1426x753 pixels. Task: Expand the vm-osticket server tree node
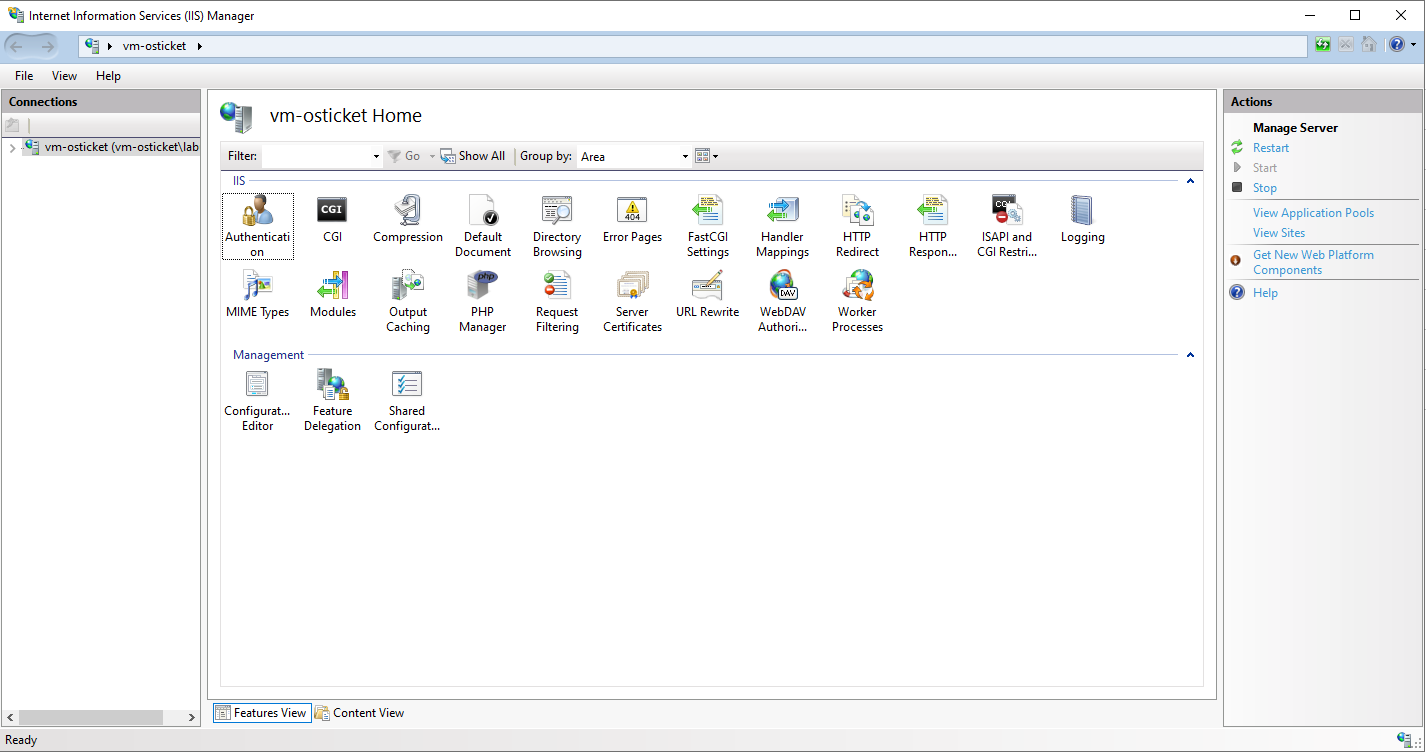[x=12, y=148]
